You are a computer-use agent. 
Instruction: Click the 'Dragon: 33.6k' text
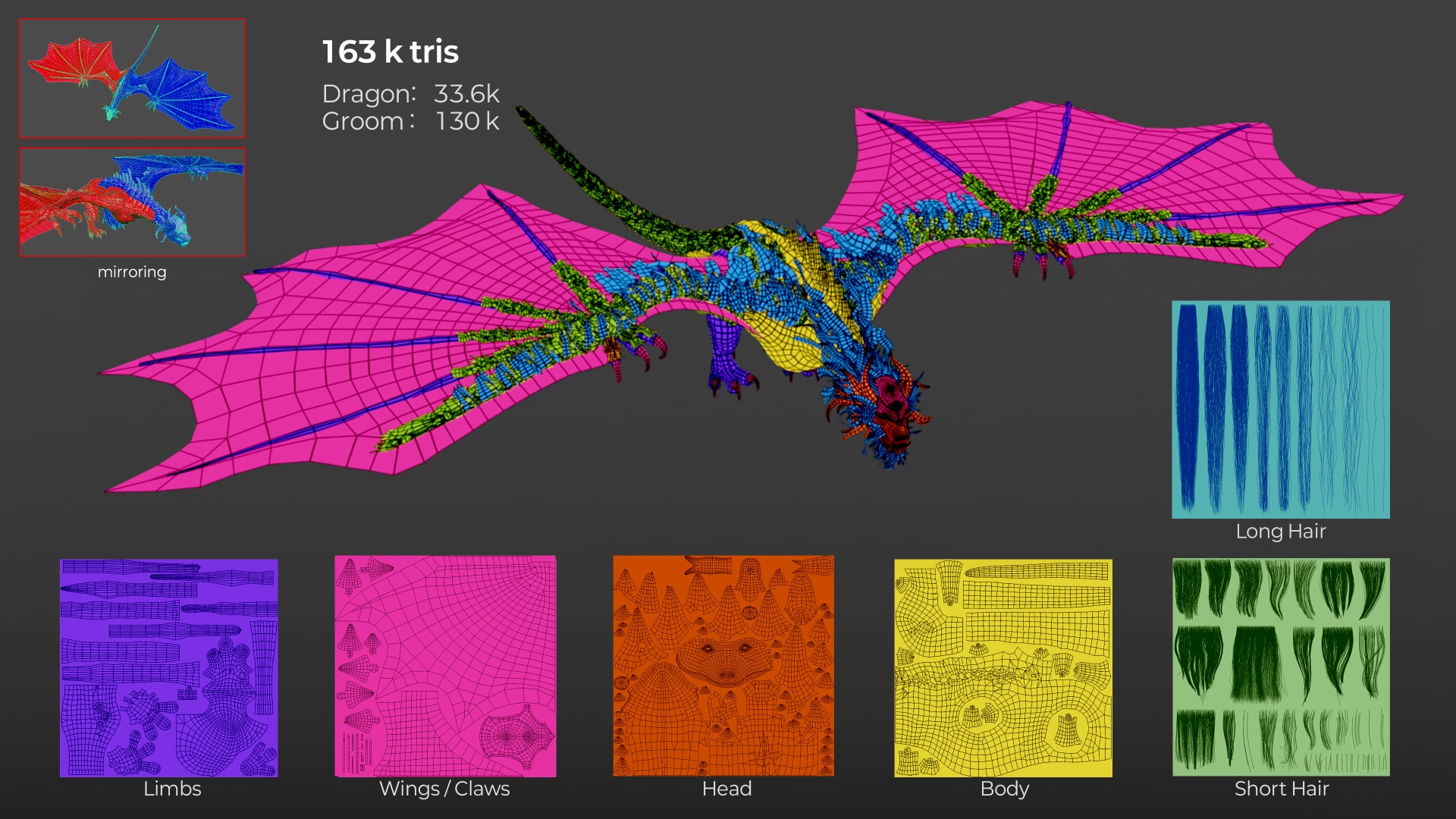410,94
